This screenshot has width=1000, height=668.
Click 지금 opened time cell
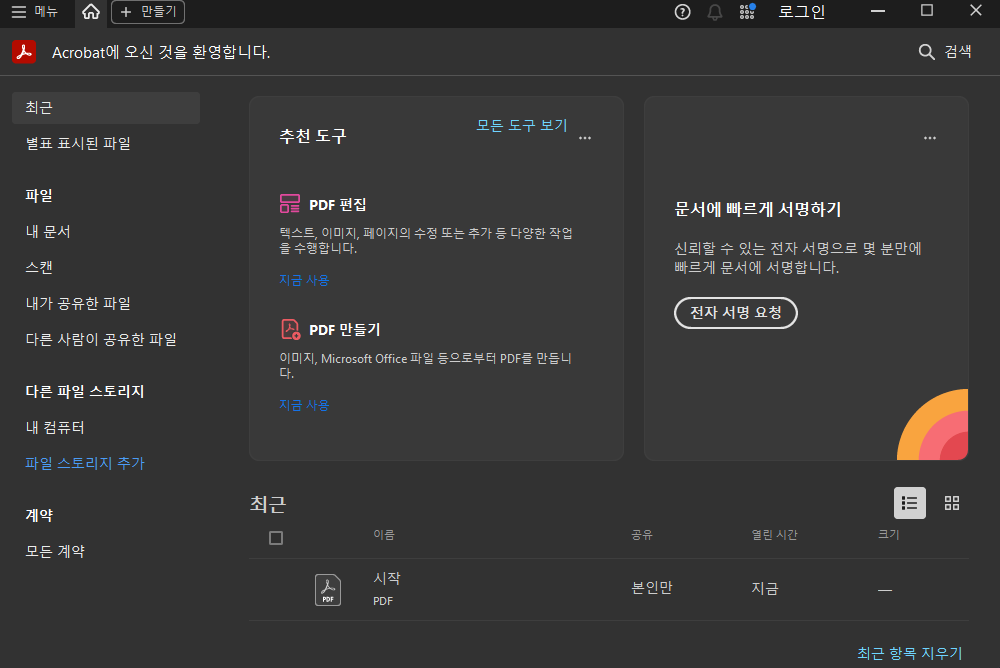tap(765, 588)
